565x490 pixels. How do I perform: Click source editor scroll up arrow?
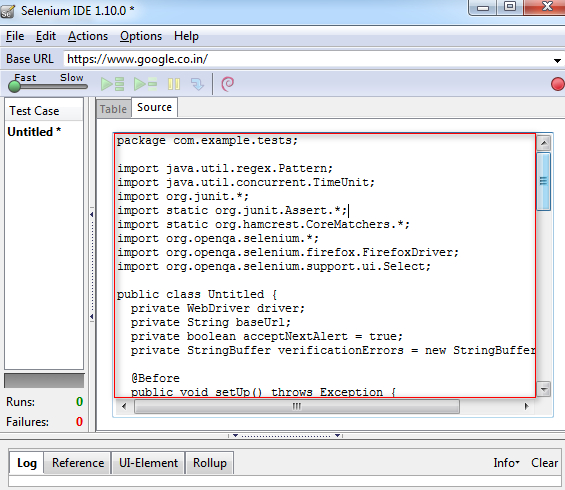tap(544, 144)
